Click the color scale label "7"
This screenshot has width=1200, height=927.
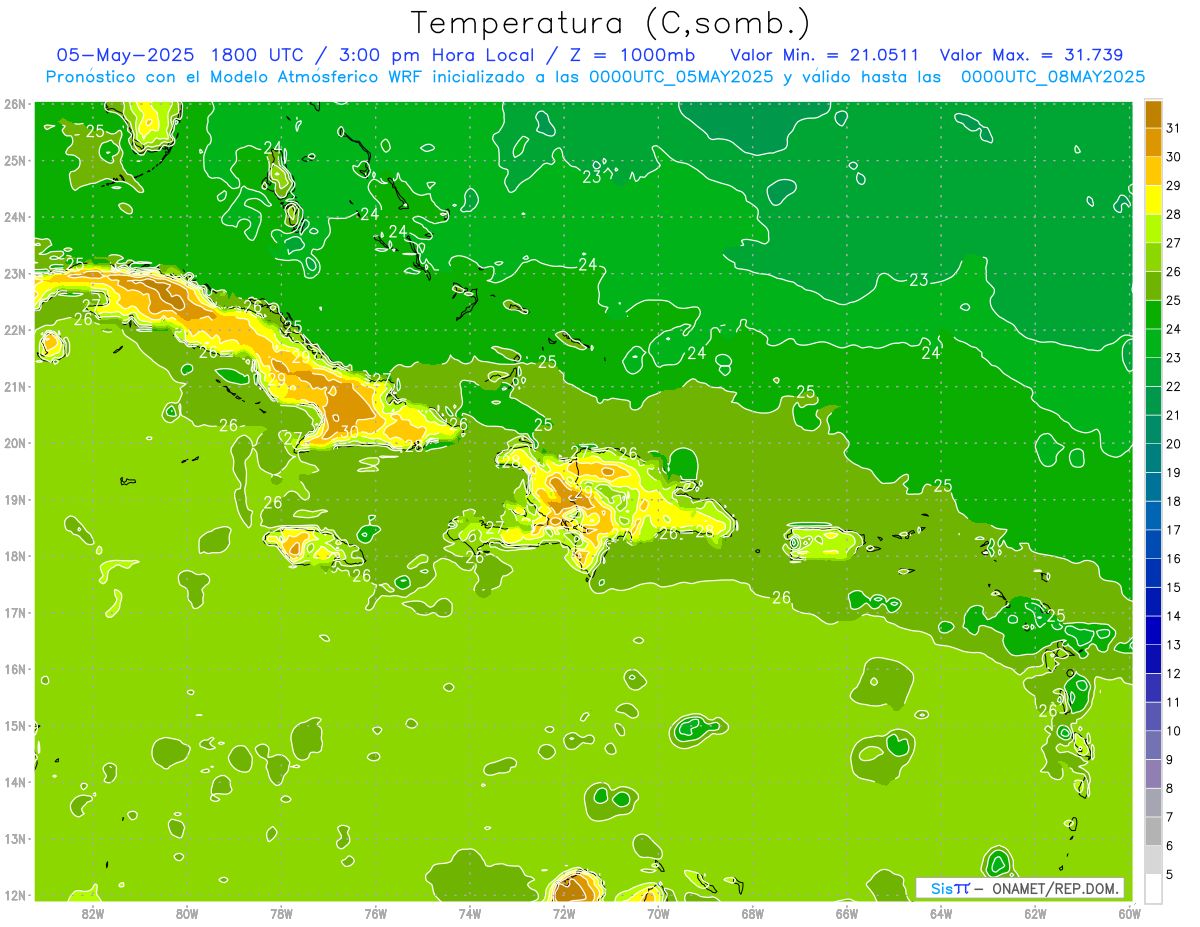click(x=1169, y=817)
